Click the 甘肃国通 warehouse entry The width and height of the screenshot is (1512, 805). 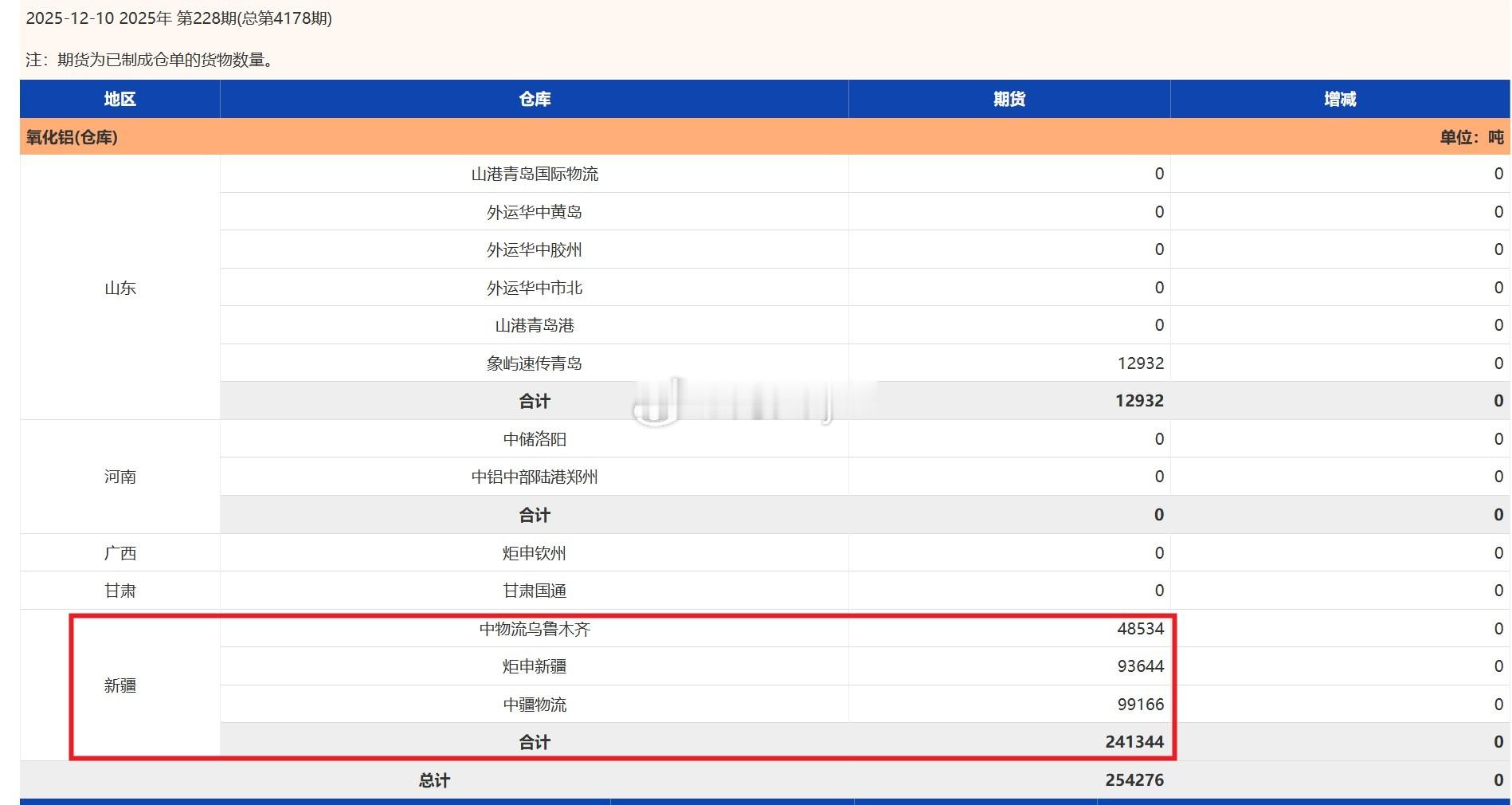(x=535, y=591)
